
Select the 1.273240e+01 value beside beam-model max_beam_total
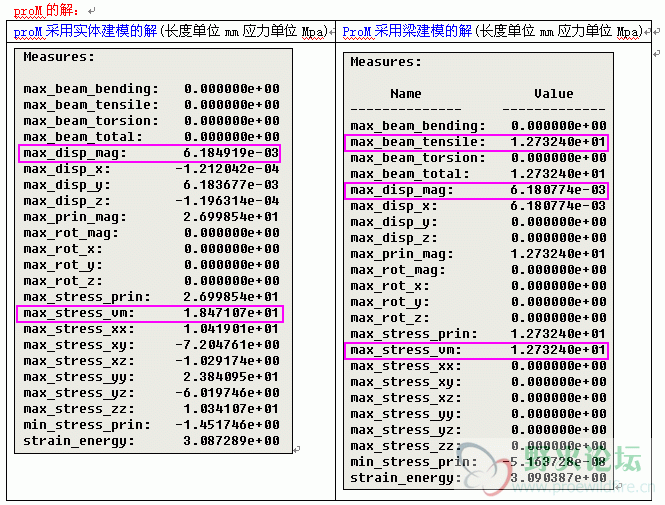558,174
